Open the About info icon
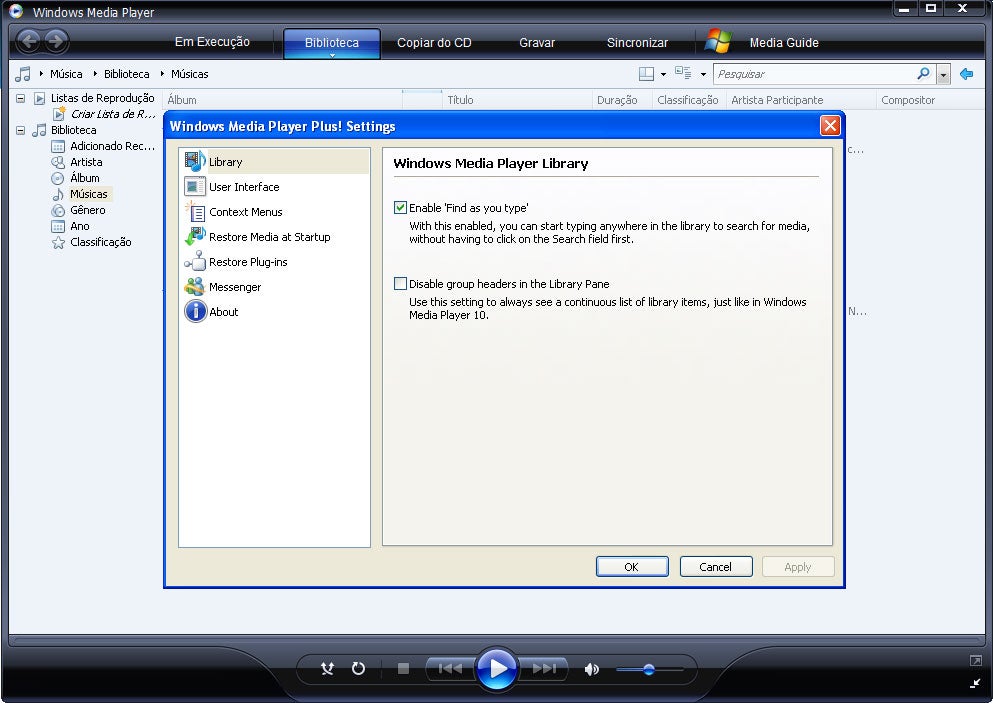 pos(195,312)
